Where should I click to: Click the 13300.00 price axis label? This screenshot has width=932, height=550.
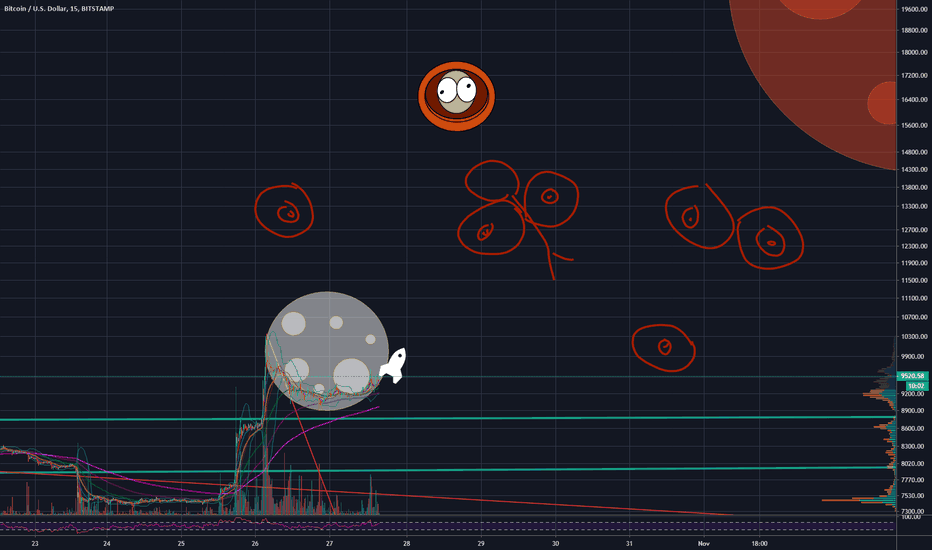pyautogui.click(x=914, y=206)
